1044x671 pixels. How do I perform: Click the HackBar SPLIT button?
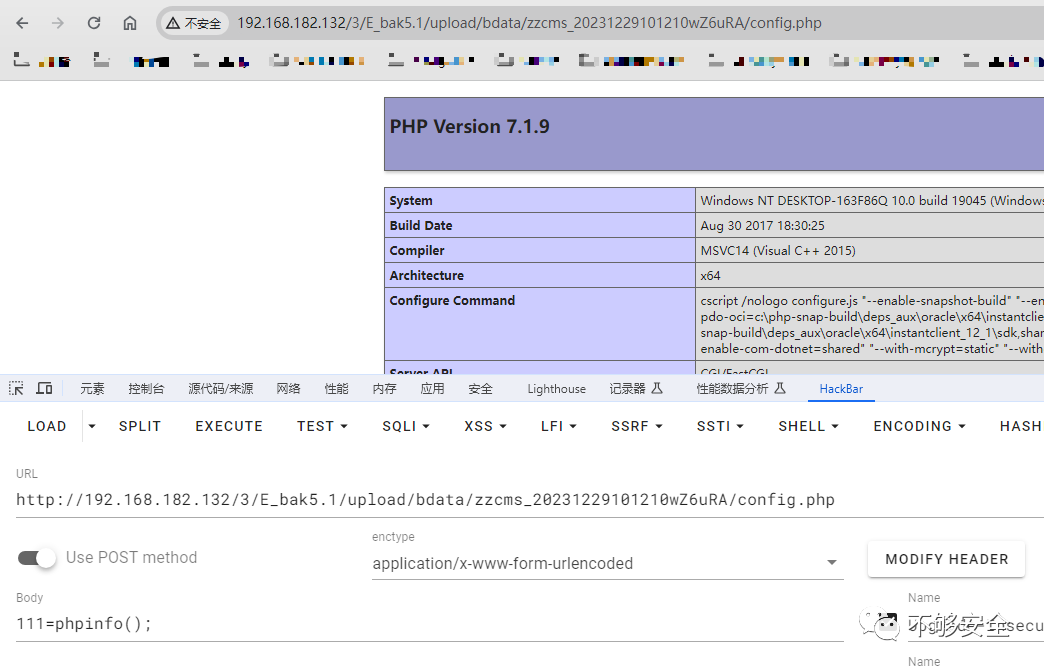click(x=140, y=426)
